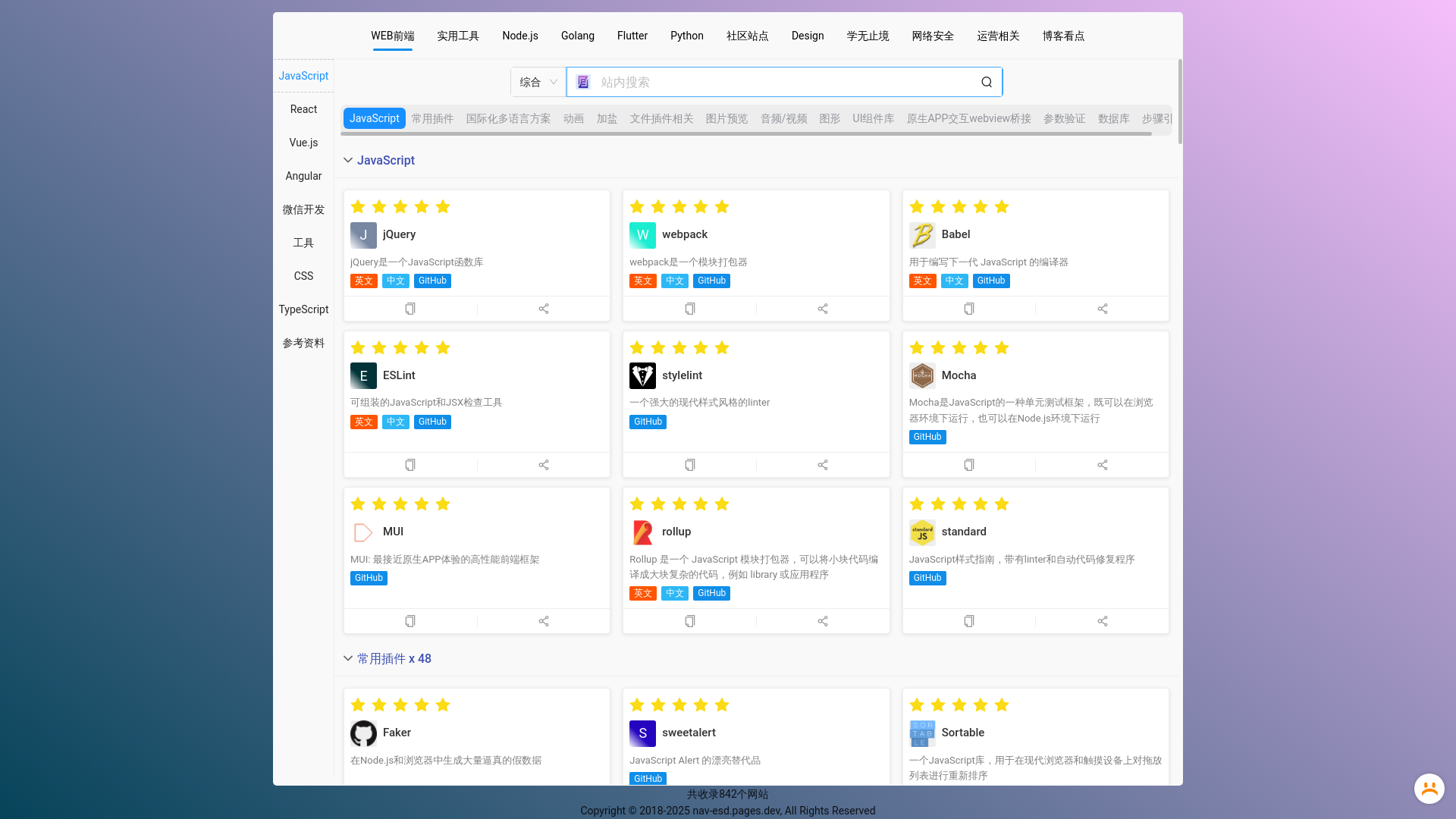Click the standard card title
This screenshot has height=819, width=1456.
pyautogui.click(x=964, y=532)
